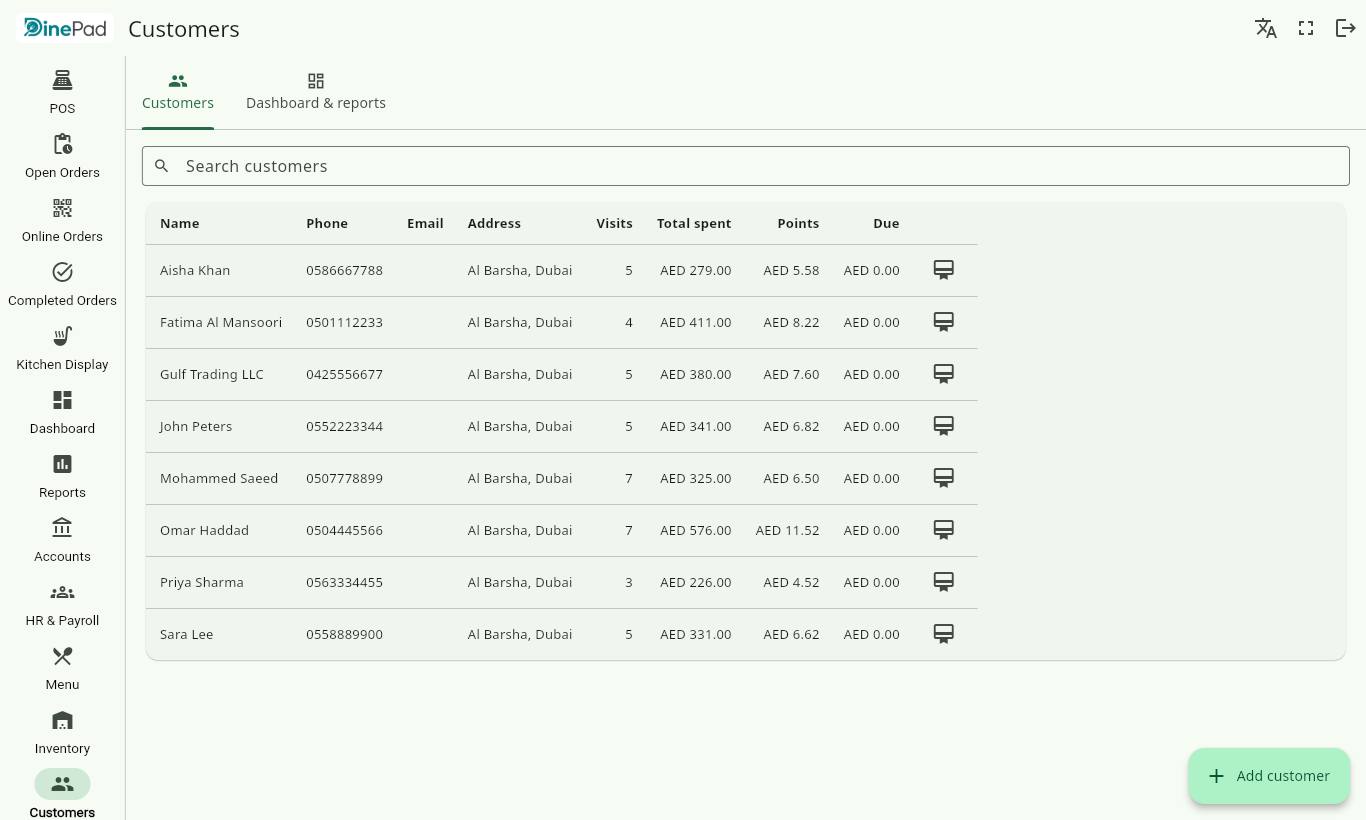
Task: Open Inventory in the sidebar
Action: click(62, 733)
